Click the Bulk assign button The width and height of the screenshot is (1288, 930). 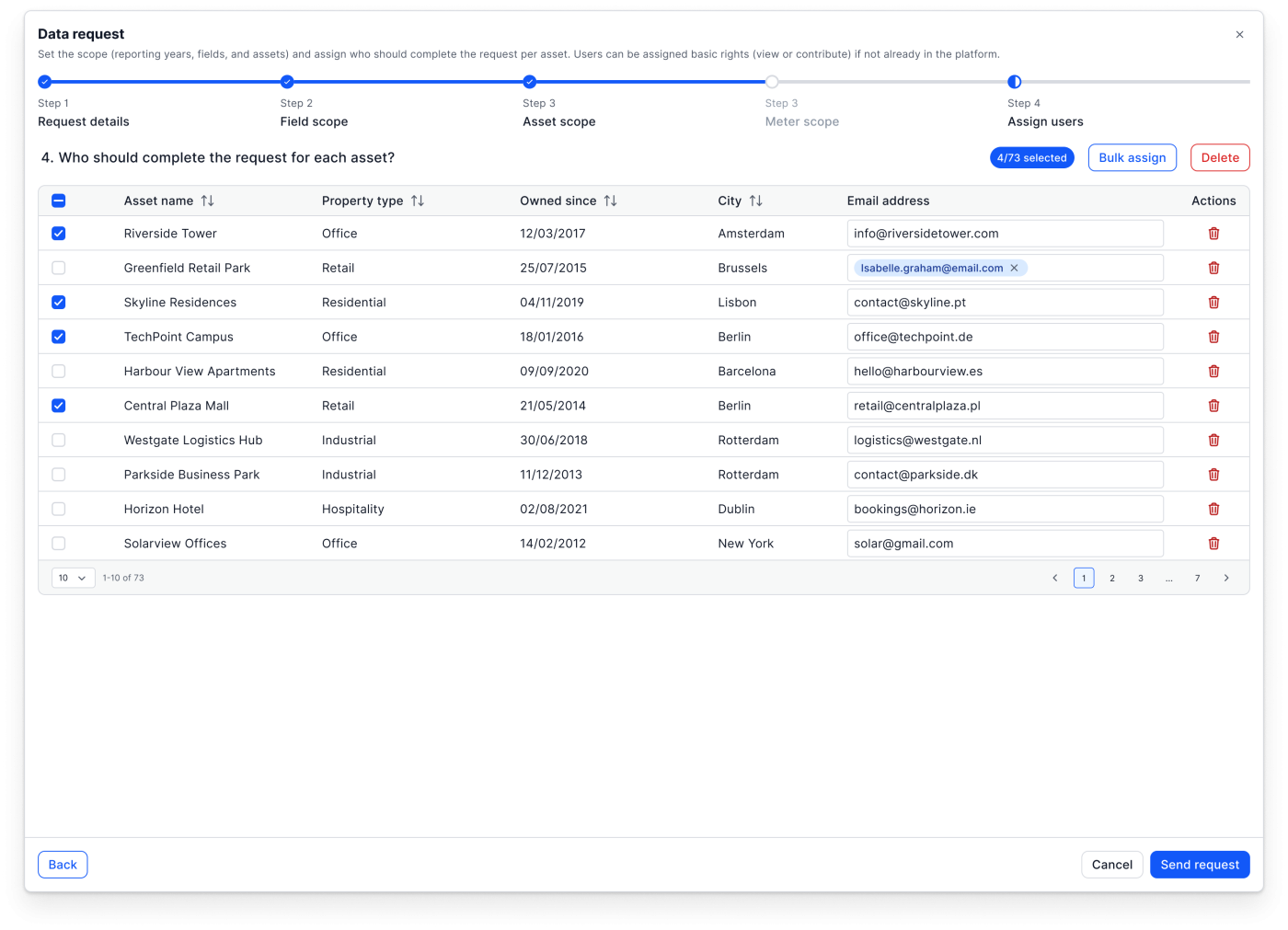[1132, 157]
